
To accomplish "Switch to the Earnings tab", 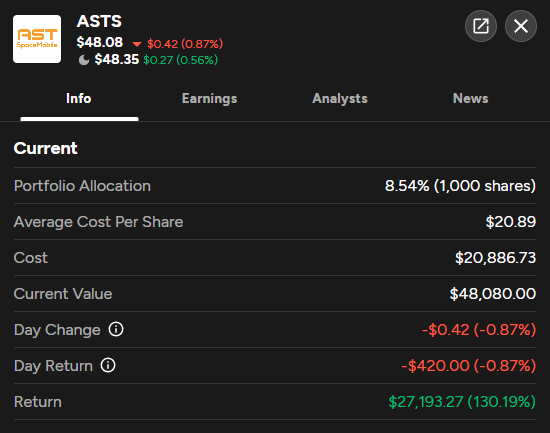I will [x=209, y=99].
